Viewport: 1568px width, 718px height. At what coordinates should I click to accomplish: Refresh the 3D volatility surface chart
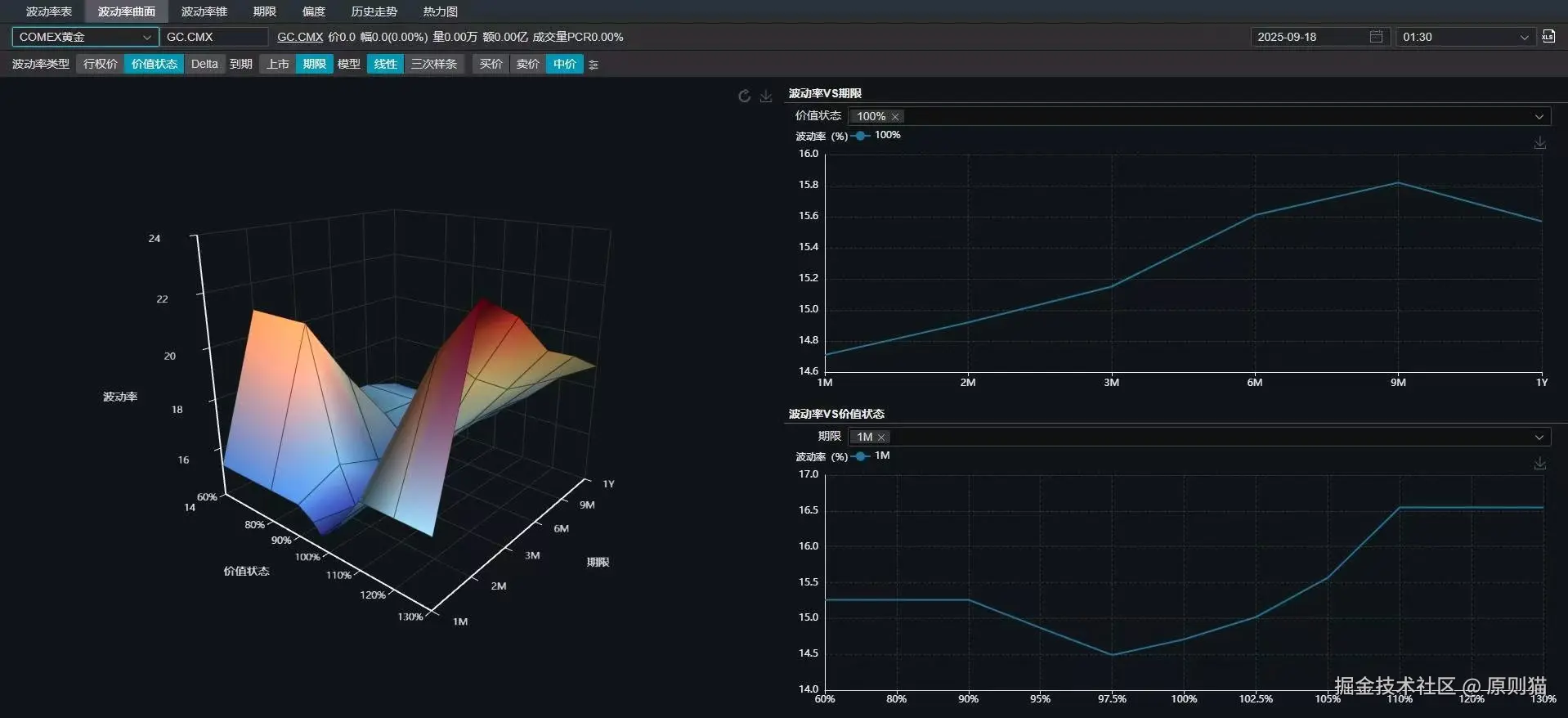[x=744, y=96]
